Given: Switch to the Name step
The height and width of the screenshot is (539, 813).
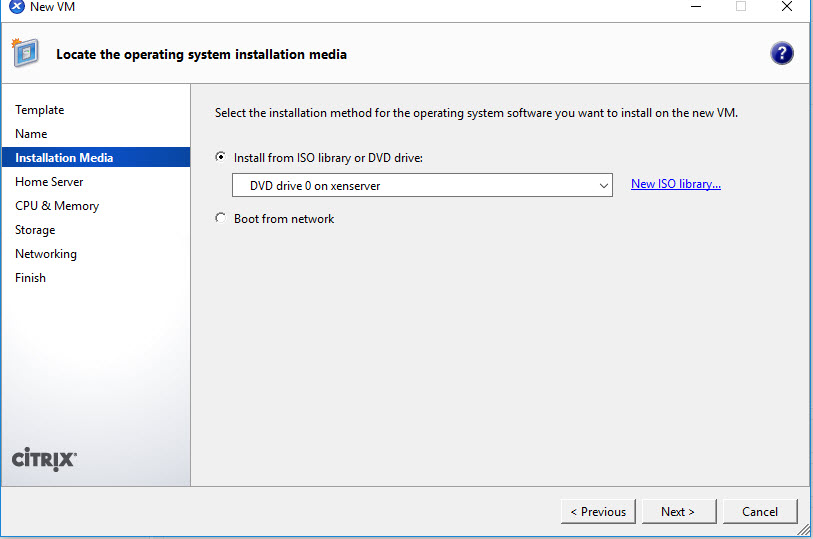Looking at the screenshot, I should [31, 134].
